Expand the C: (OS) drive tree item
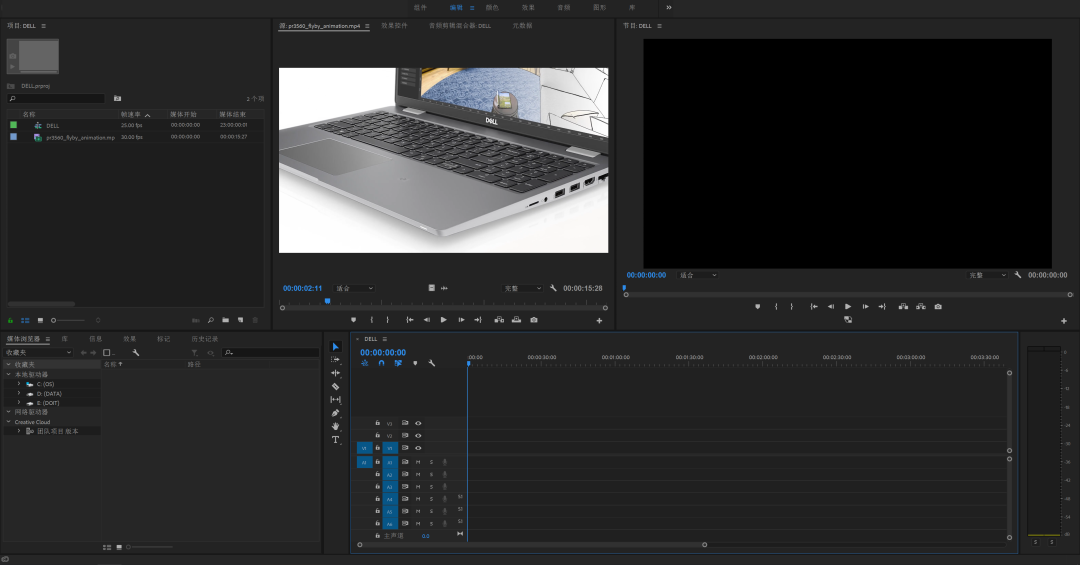Viewport: 1080px width, 565px height. [x=18, y=384]
